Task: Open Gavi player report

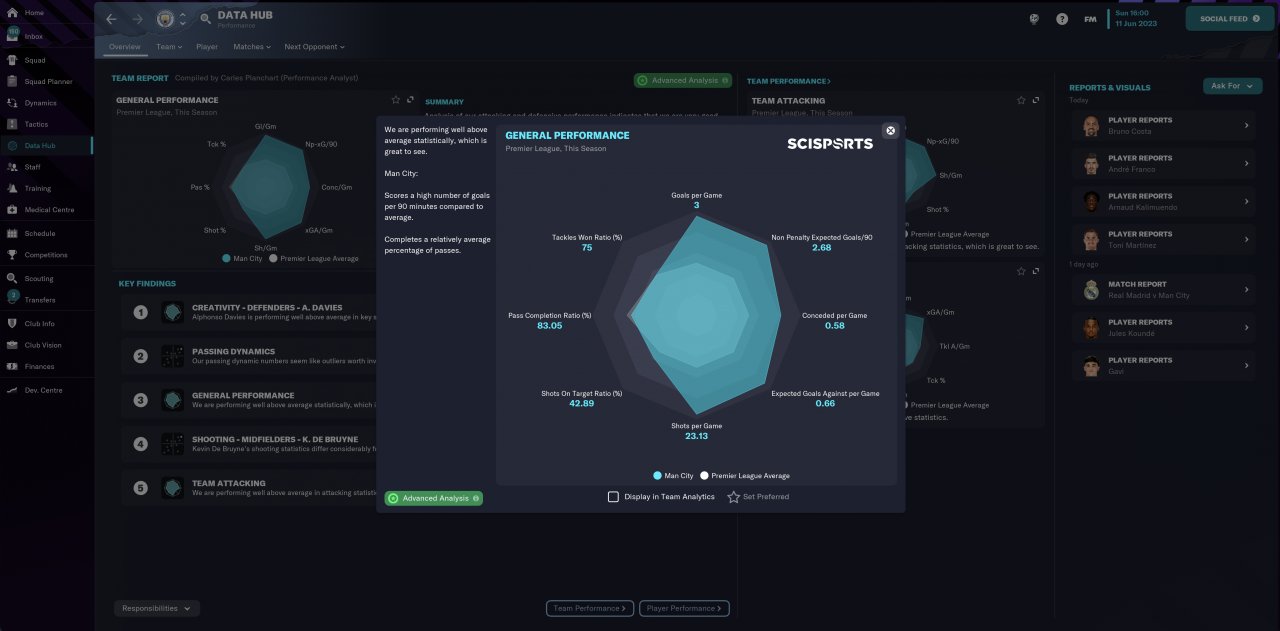Action: (x=1164, y=366)
